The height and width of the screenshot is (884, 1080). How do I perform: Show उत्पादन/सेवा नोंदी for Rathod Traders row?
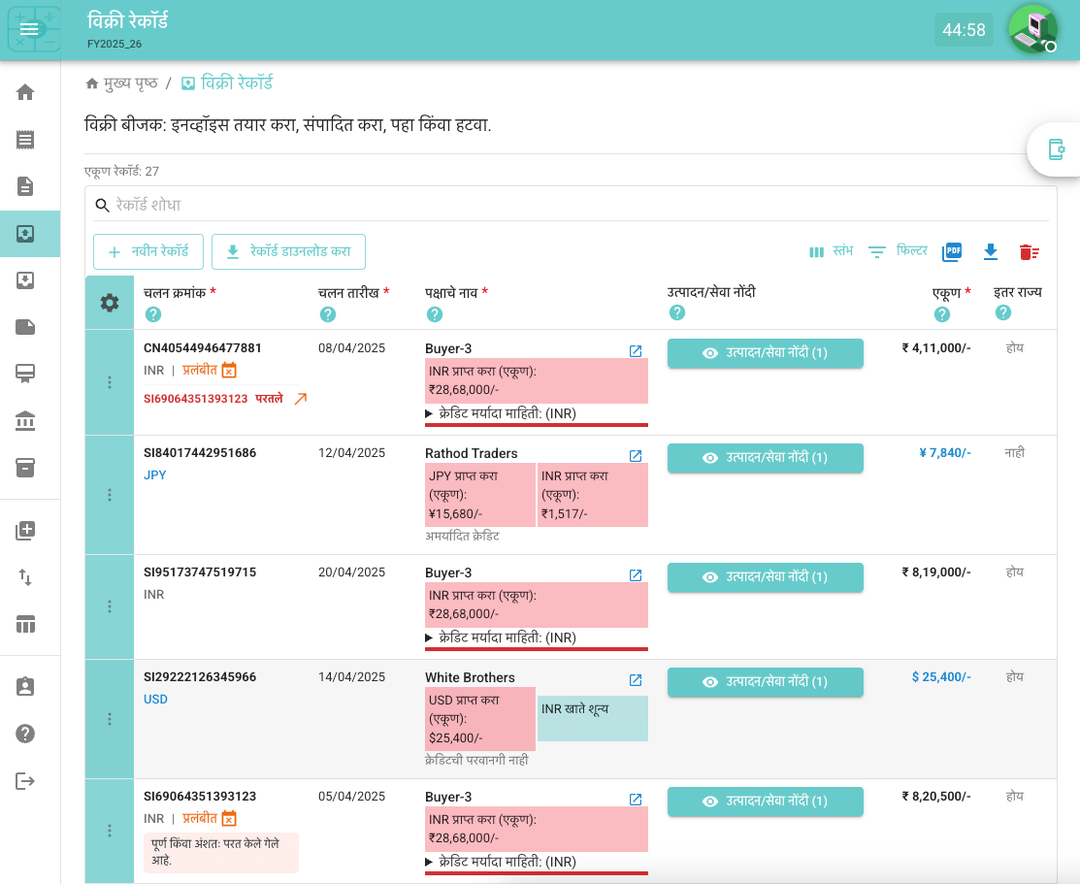click(x=765, y=457)
